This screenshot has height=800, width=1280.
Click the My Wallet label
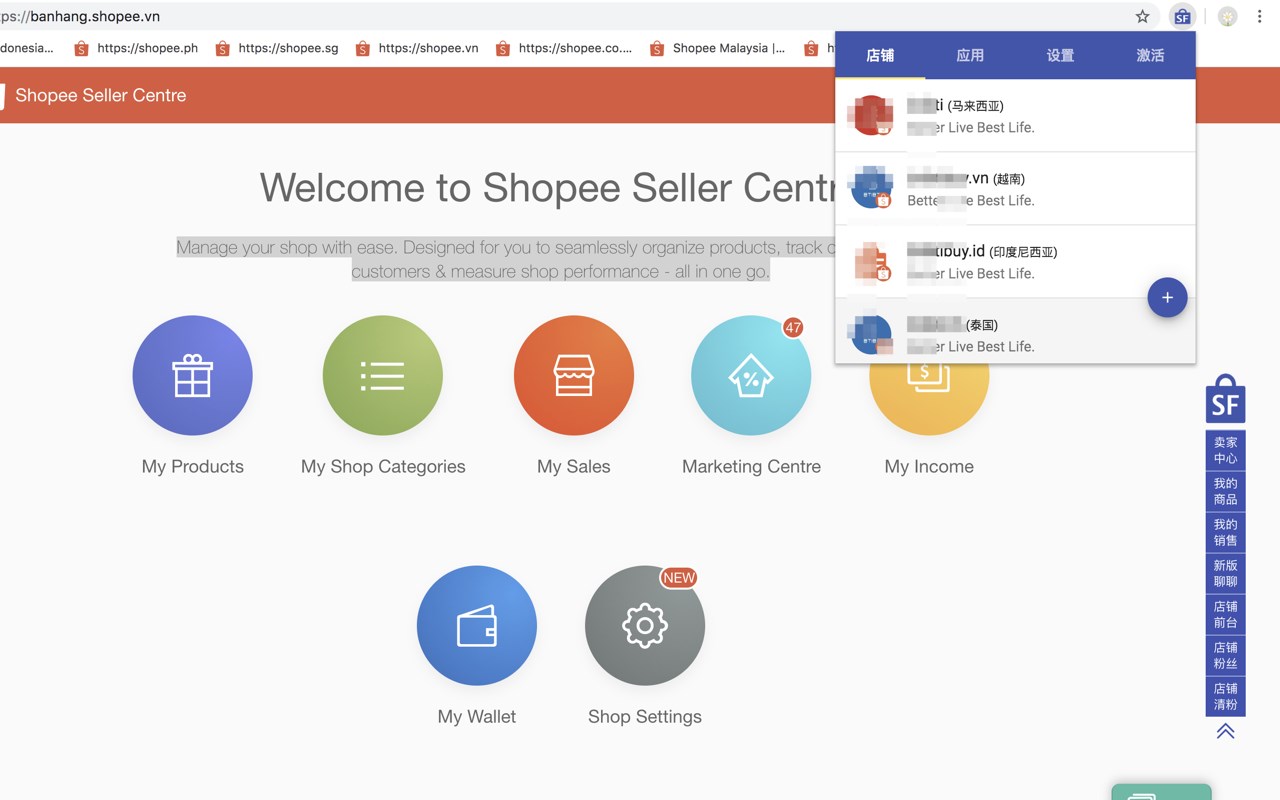pyautogui.click(x=477, y=716)
